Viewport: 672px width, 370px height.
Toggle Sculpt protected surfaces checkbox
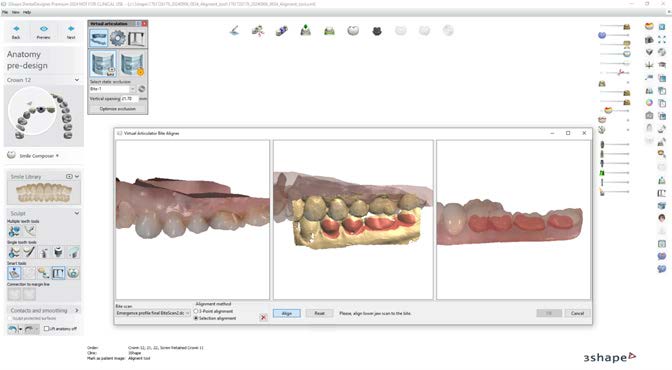10,319
